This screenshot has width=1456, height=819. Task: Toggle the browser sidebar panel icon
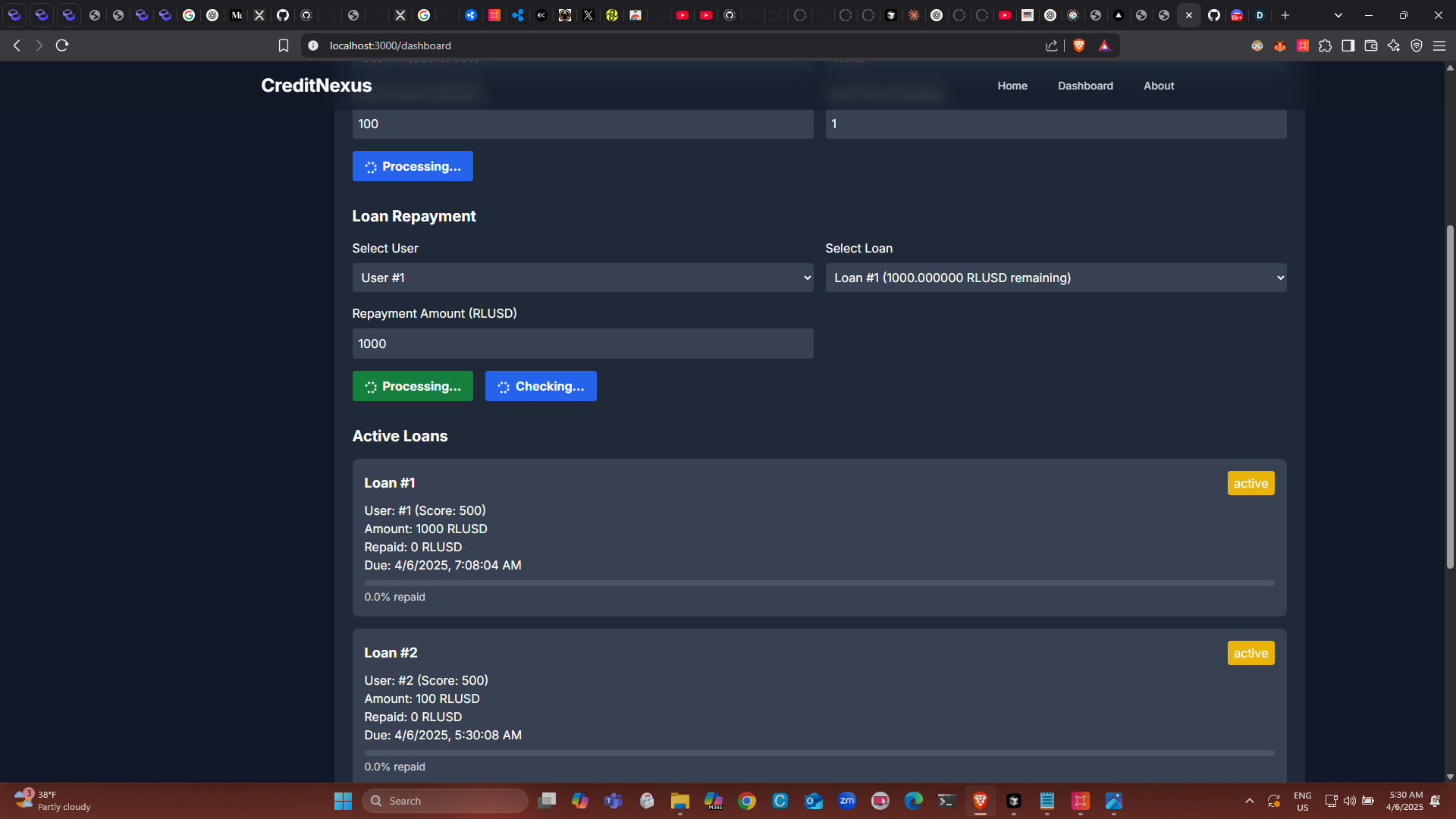pos(1348,45)
